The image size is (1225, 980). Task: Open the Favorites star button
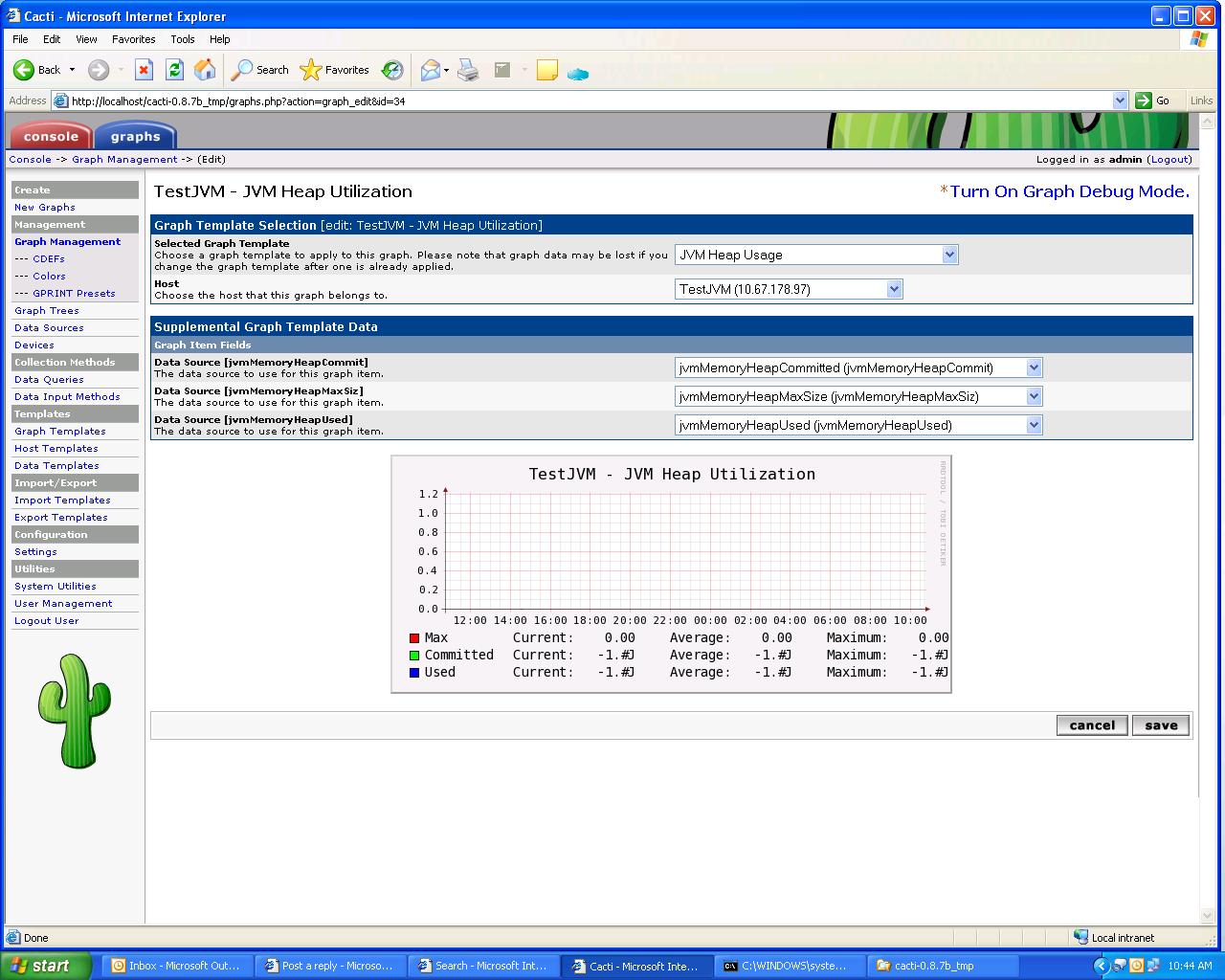tap(334, 70)
